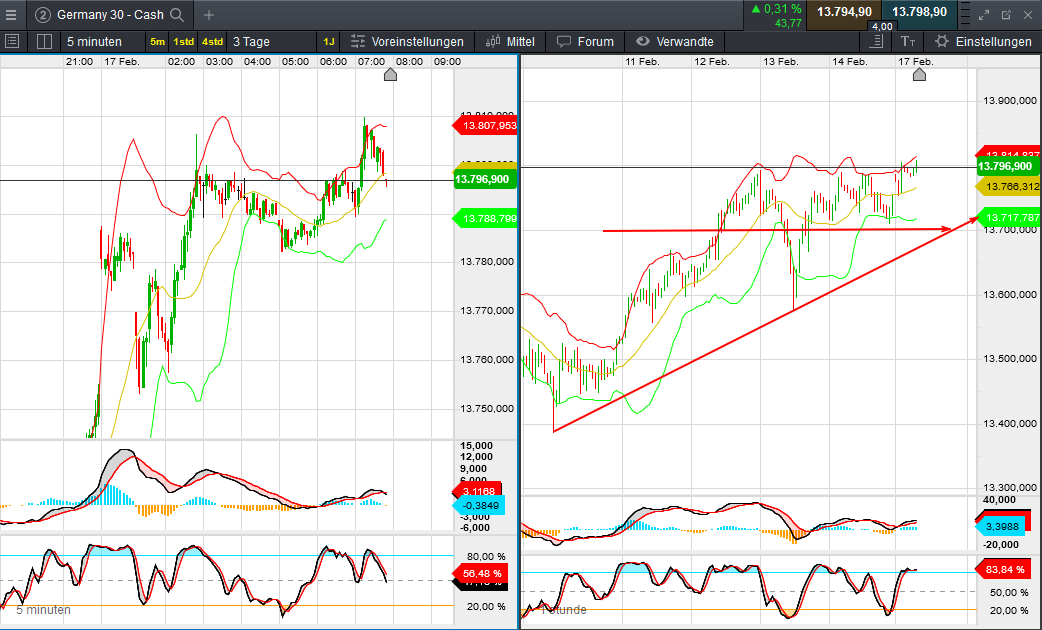
Task: Show Verwandte related instruments
Action: pos(675,42)
